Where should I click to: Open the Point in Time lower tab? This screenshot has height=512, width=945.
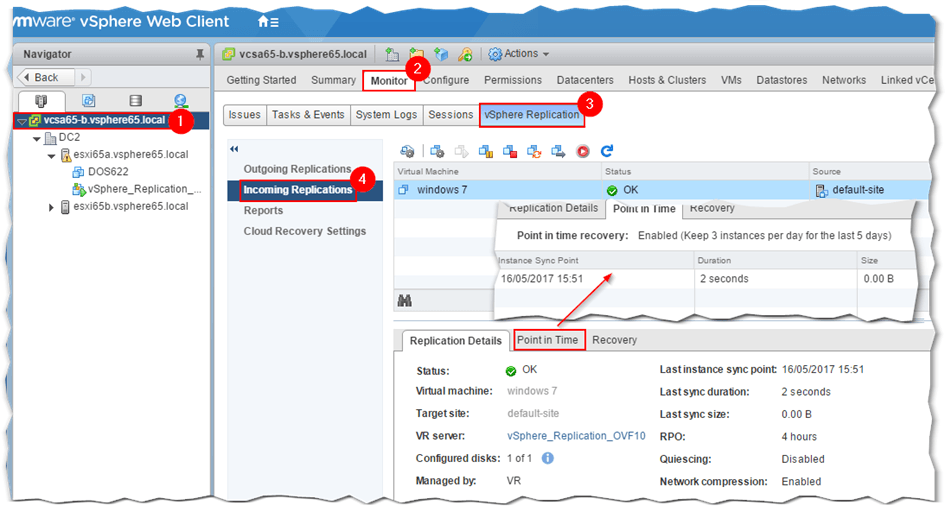click(548, 340)
